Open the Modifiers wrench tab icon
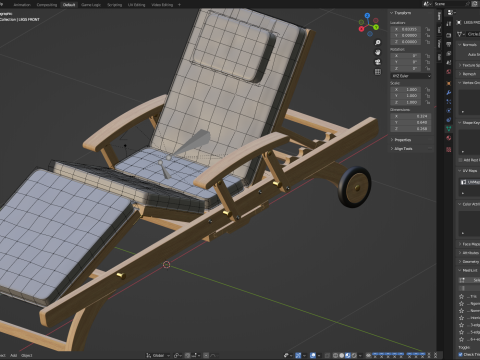This screenshot has height=360, width=480. (x=449, y=93)
